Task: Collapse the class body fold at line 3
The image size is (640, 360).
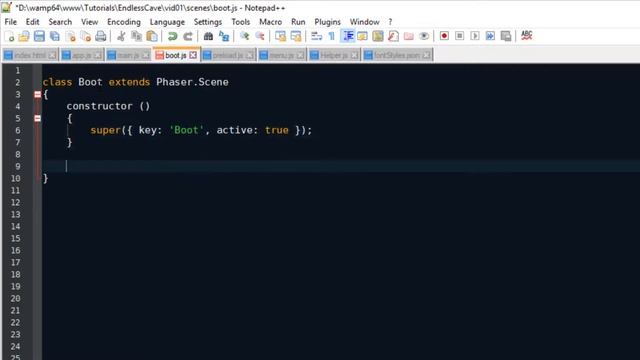Action: point(38,95)
